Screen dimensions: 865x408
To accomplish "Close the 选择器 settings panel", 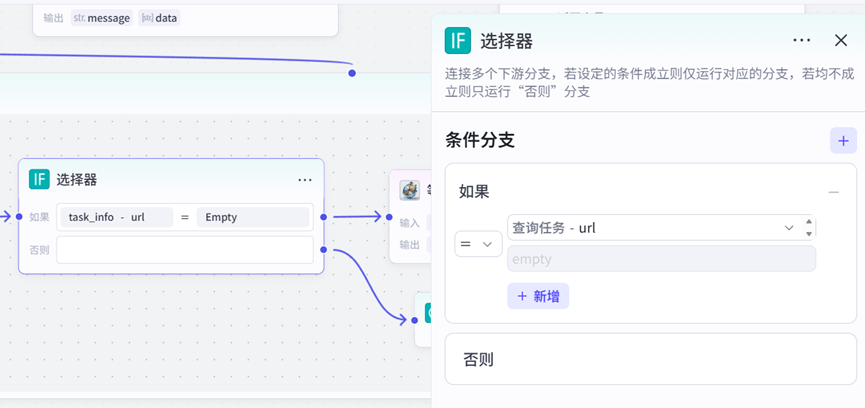I will pos(841,40).
